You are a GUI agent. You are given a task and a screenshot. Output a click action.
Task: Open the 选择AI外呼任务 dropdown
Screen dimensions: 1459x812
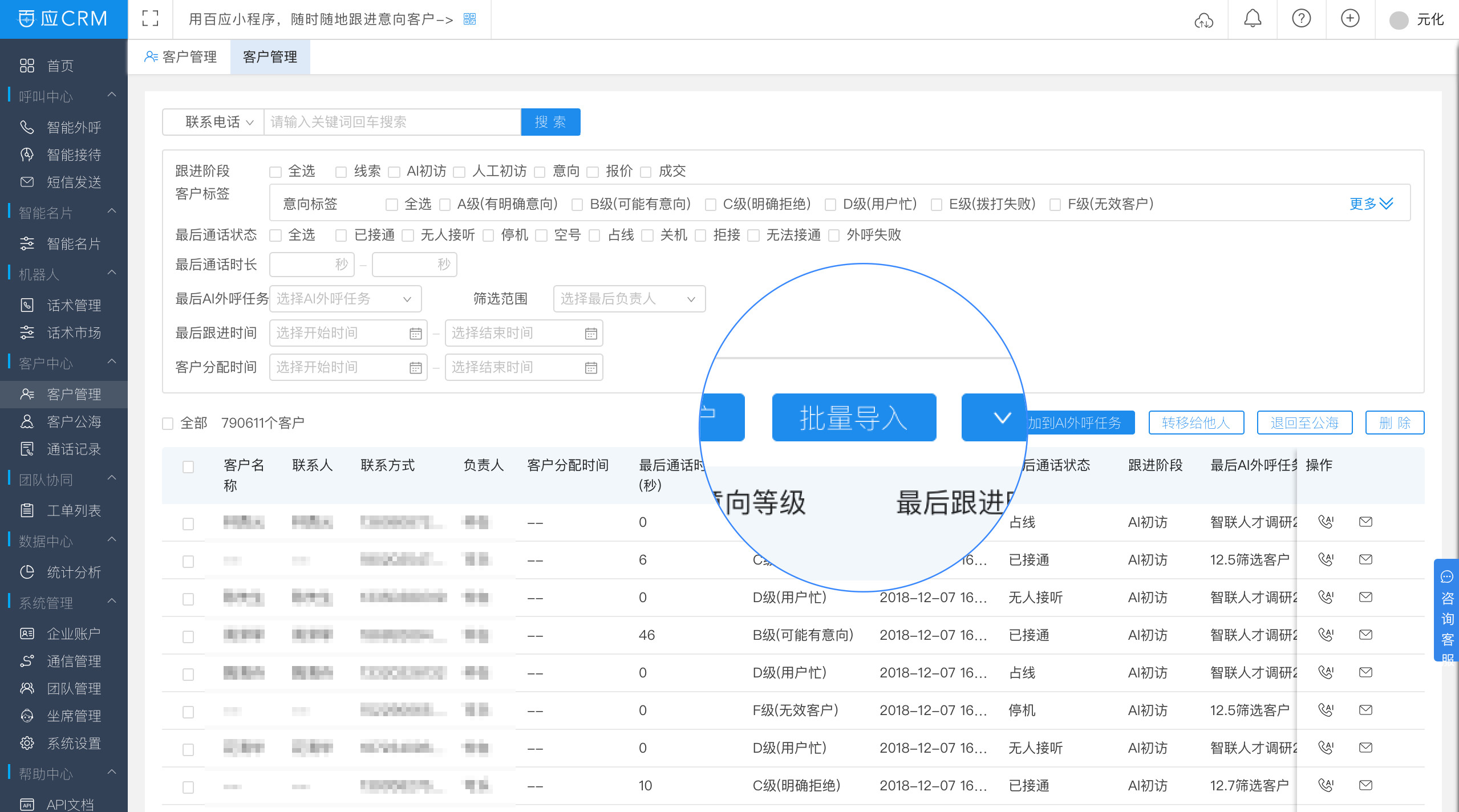tap(346, 299)
